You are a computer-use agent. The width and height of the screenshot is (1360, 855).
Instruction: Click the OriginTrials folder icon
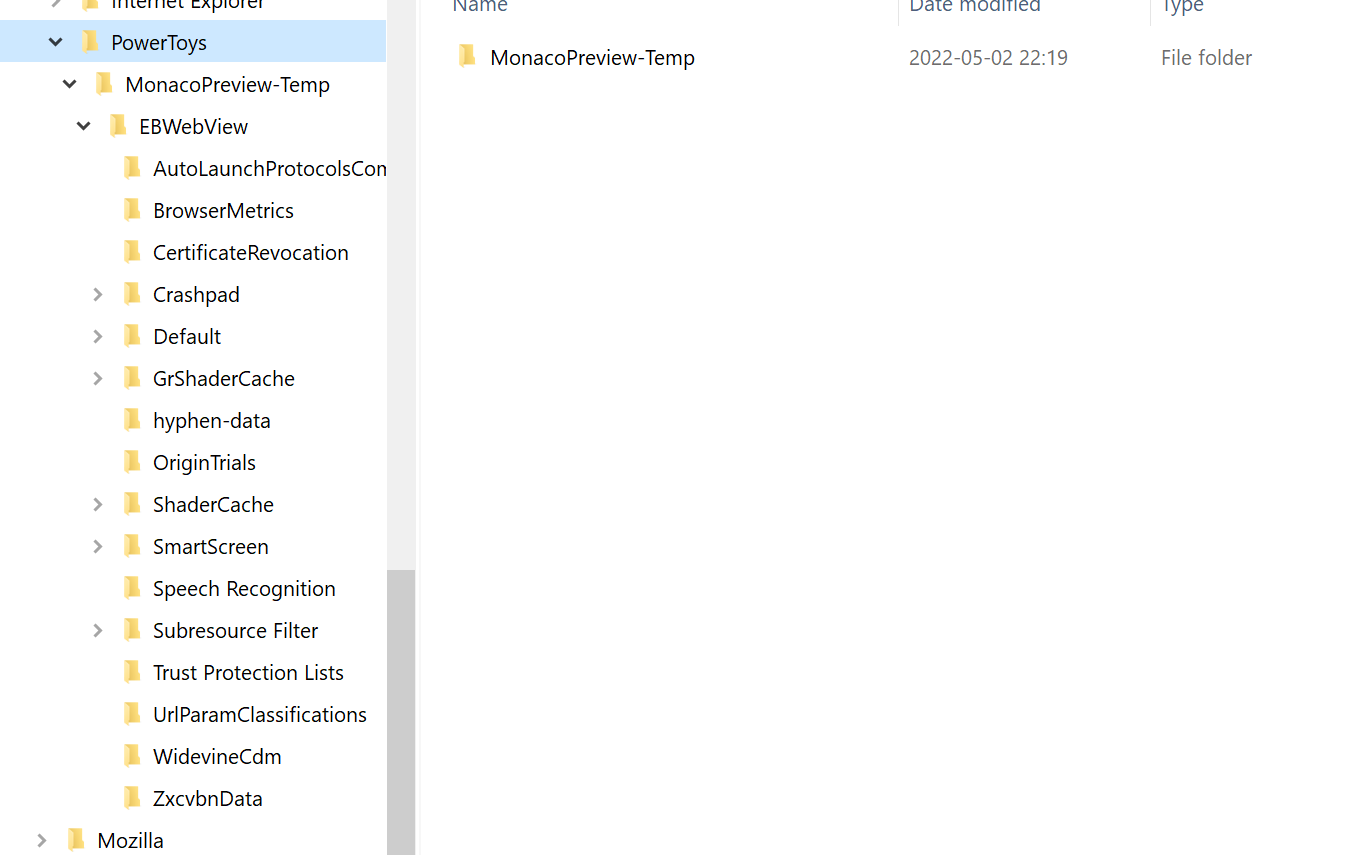132,461
